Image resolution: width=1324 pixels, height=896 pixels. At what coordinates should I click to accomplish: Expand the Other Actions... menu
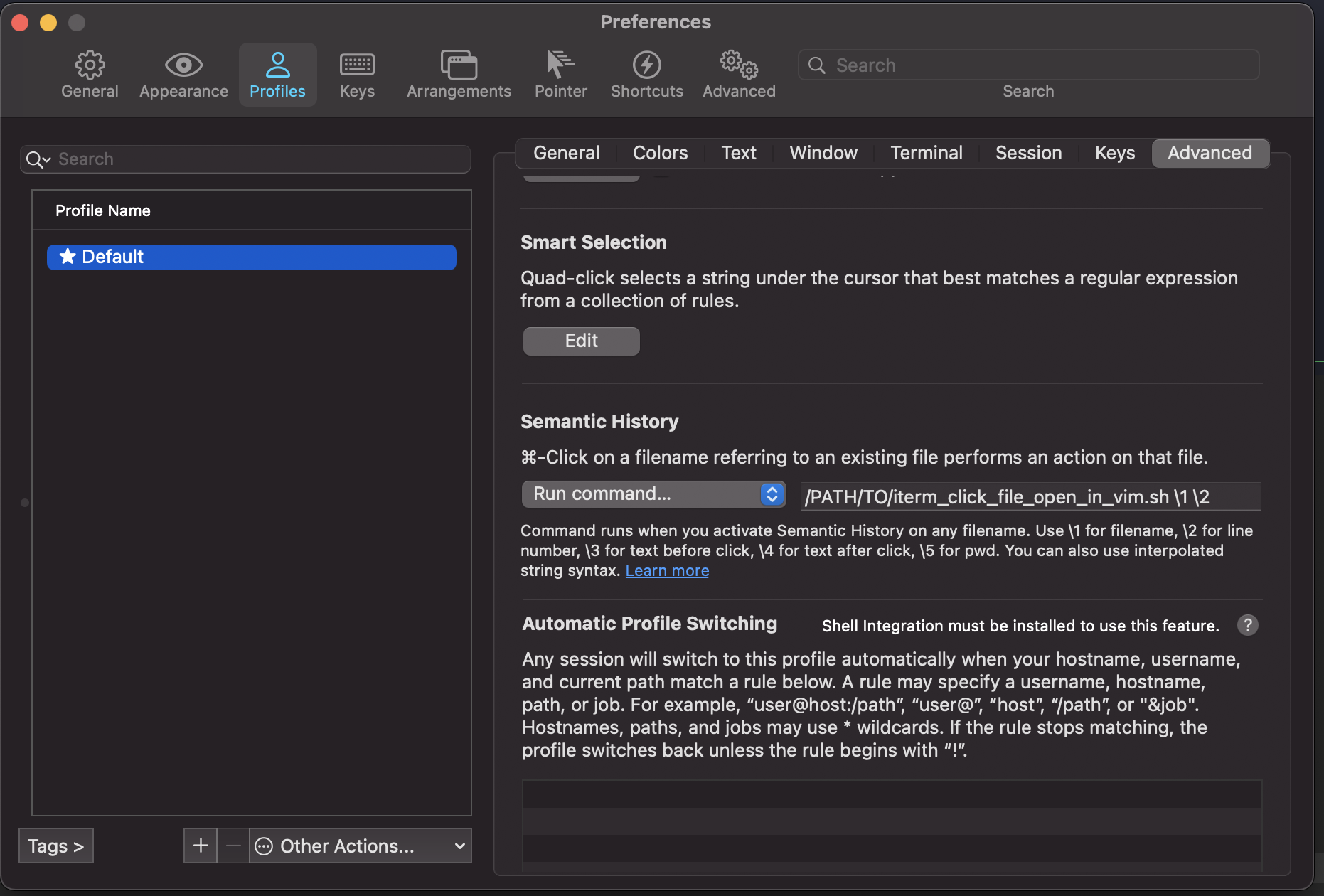[x=361, y=846]
